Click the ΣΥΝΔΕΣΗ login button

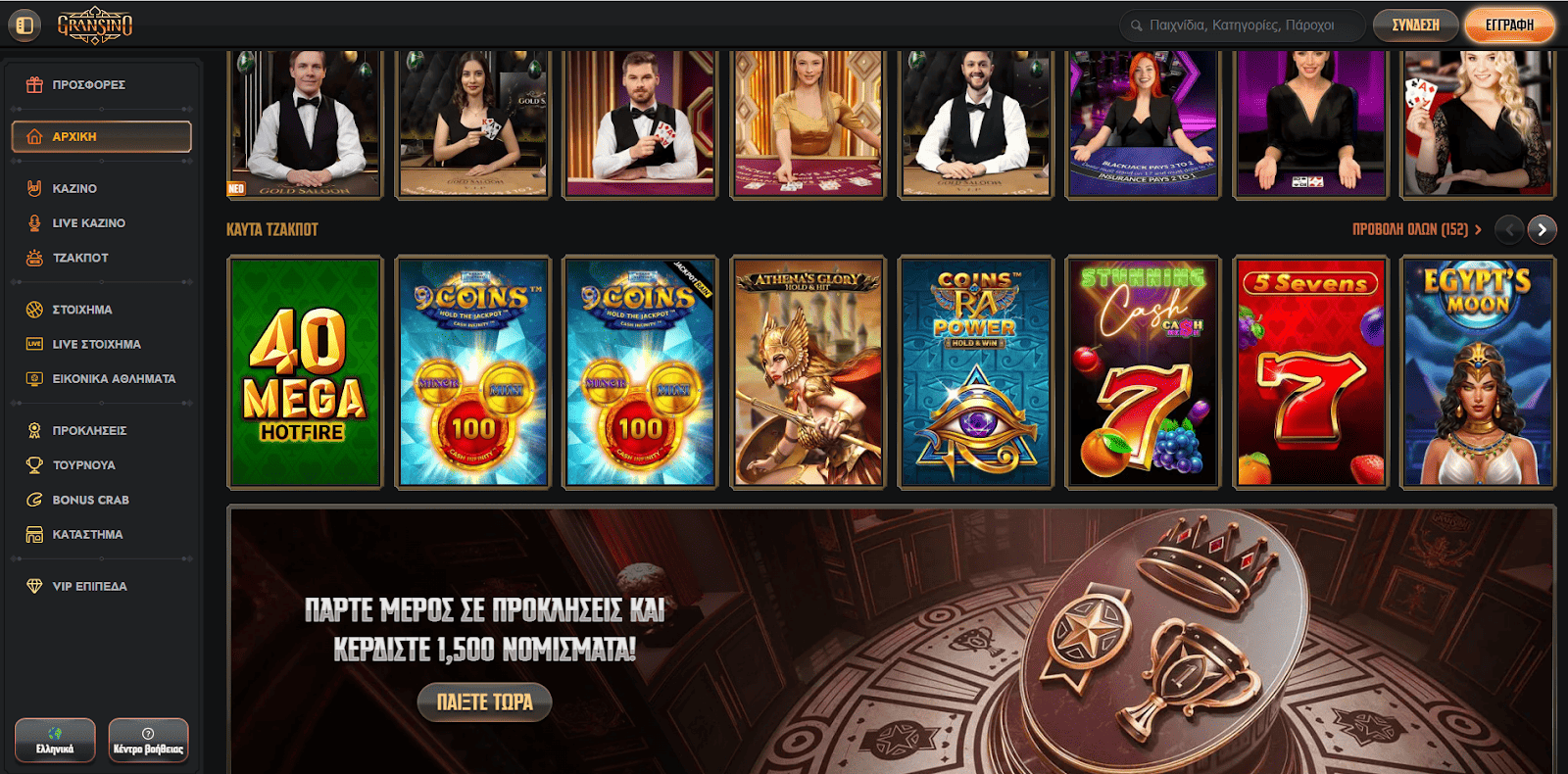click(x=1415, y=24)
